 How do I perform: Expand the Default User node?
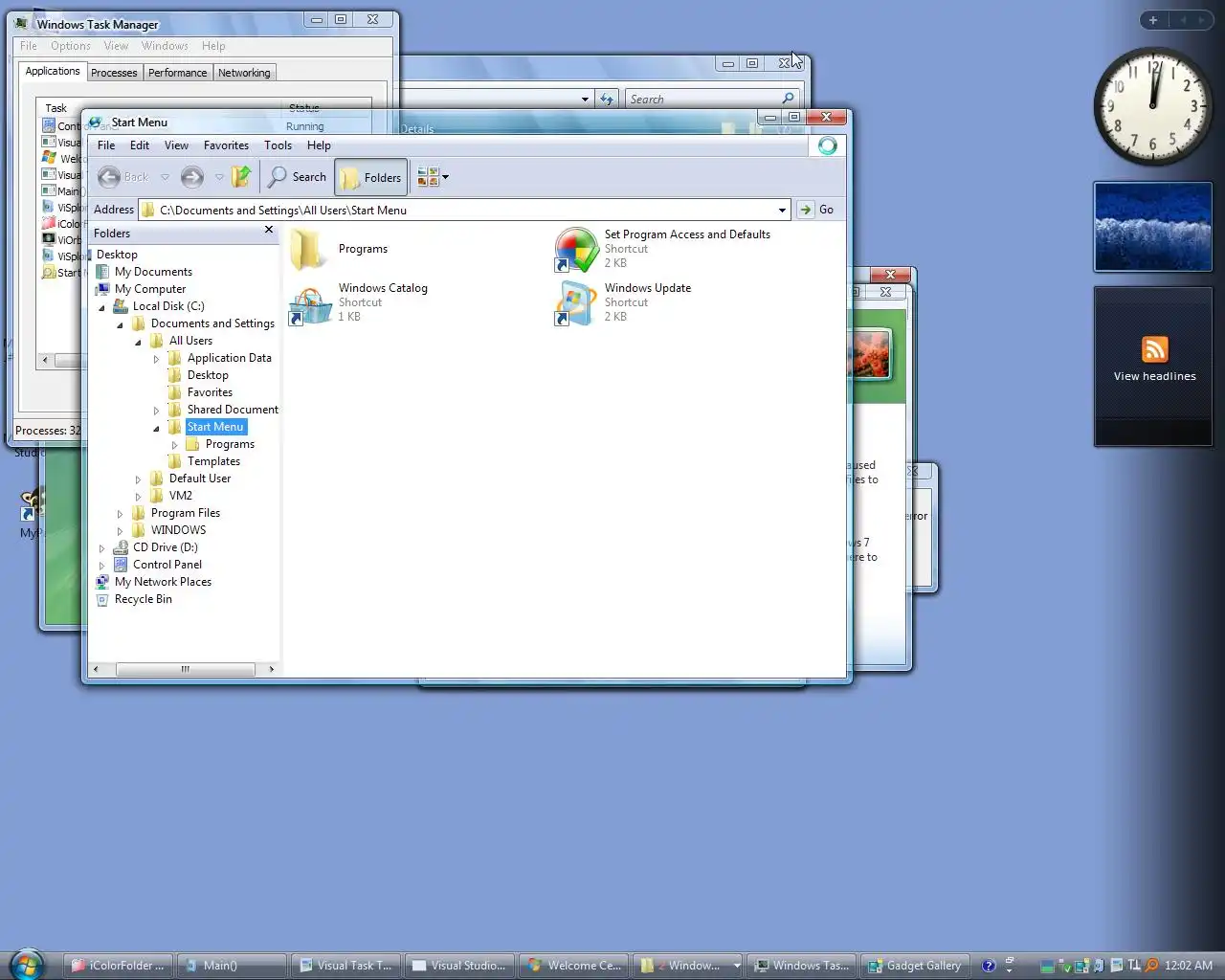138,479
